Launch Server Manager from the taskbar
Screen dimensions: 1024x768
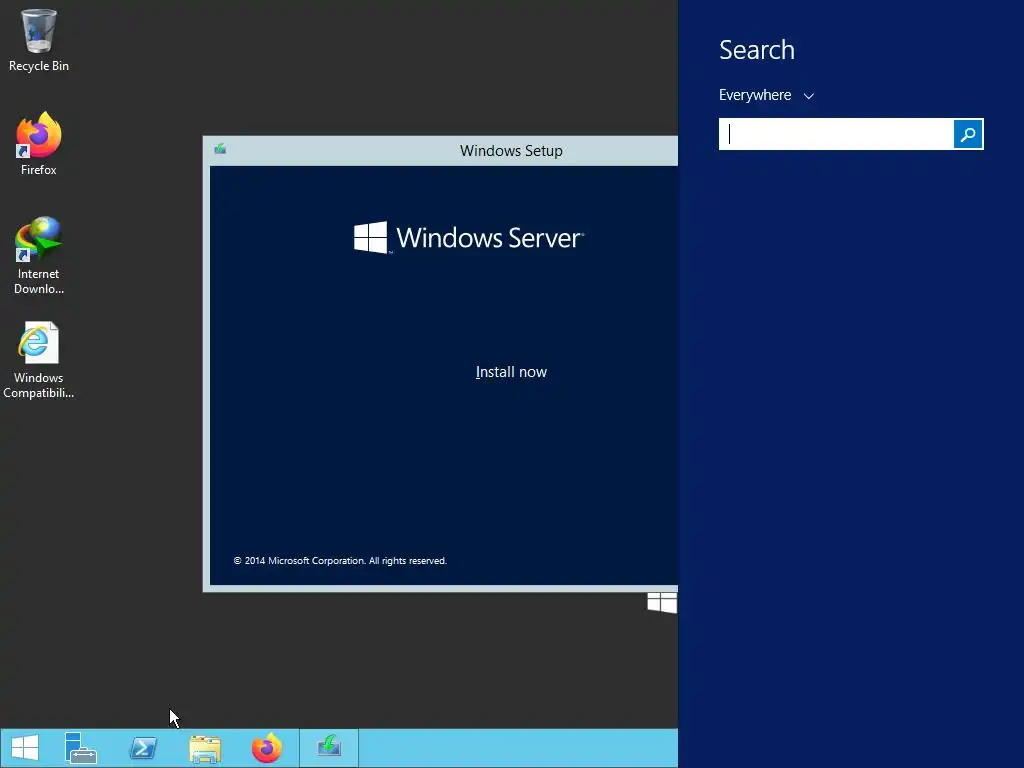81,748
